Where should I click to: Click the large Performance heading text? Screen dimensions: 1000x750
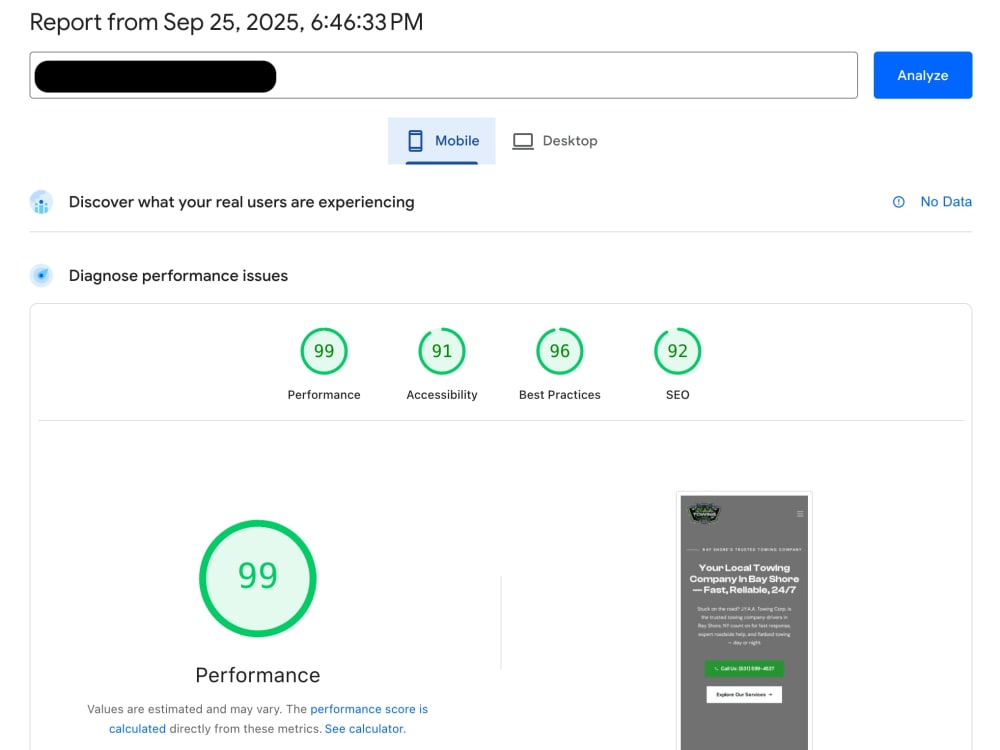258,675
